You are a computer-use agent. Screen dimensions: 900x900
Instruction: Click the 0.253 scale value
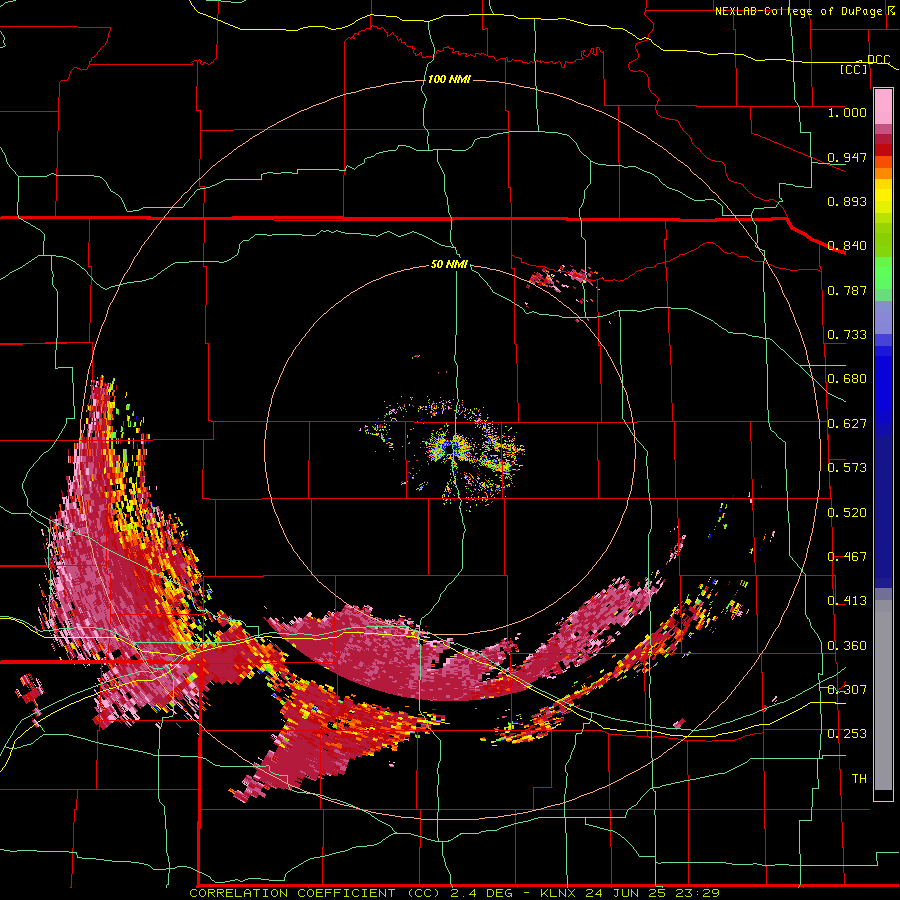847,734
